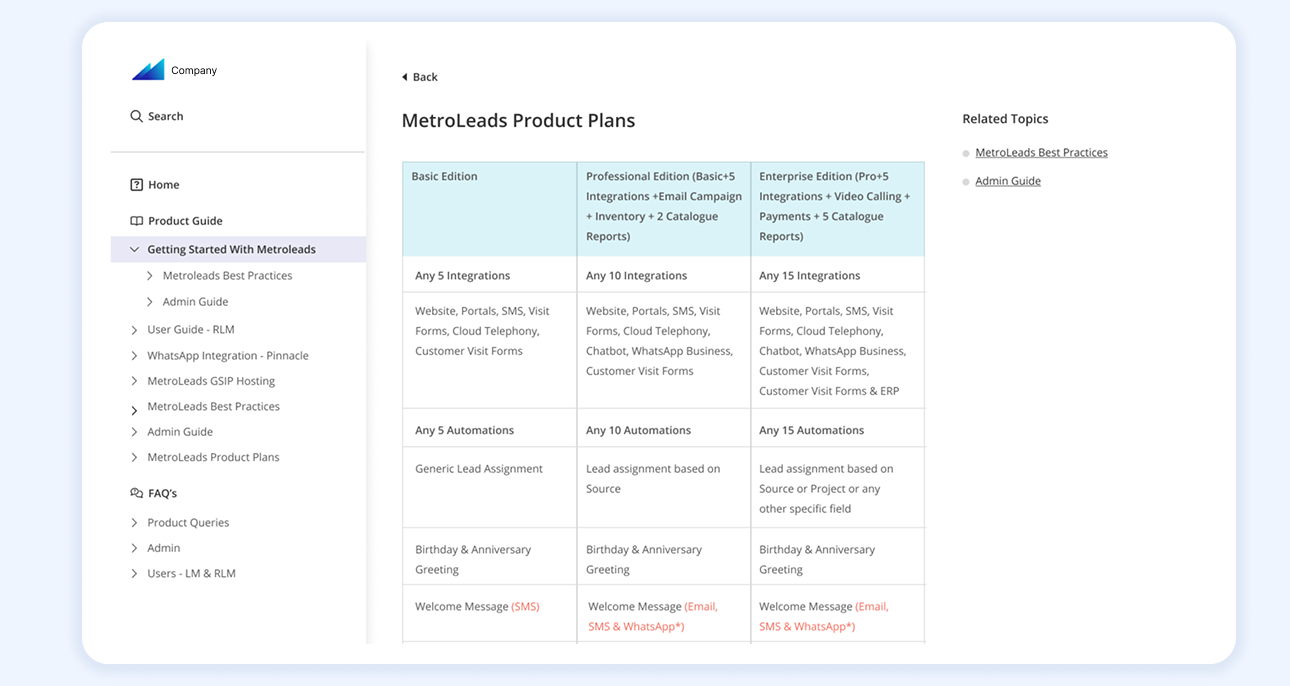This screenshot has height=686, width=1290.
Task: Open the Product Guide menu item
Action: [x=185, y=221]
